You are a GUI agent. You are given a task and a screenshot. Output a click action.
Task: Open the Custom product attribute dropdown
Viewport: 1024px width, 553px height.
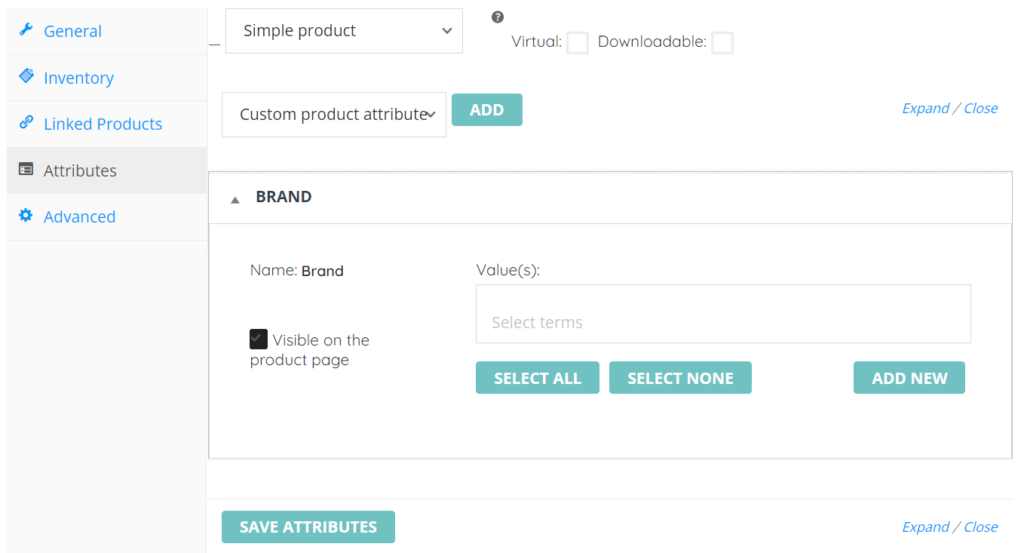(334, 115)
